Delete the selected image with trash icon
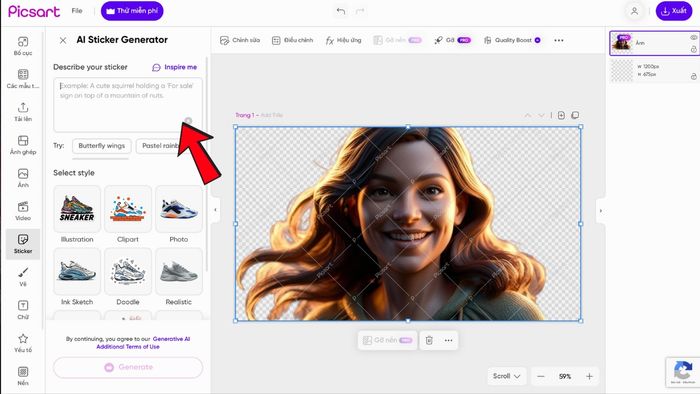This screenshot has height=394, width=700. pos(429,340)
